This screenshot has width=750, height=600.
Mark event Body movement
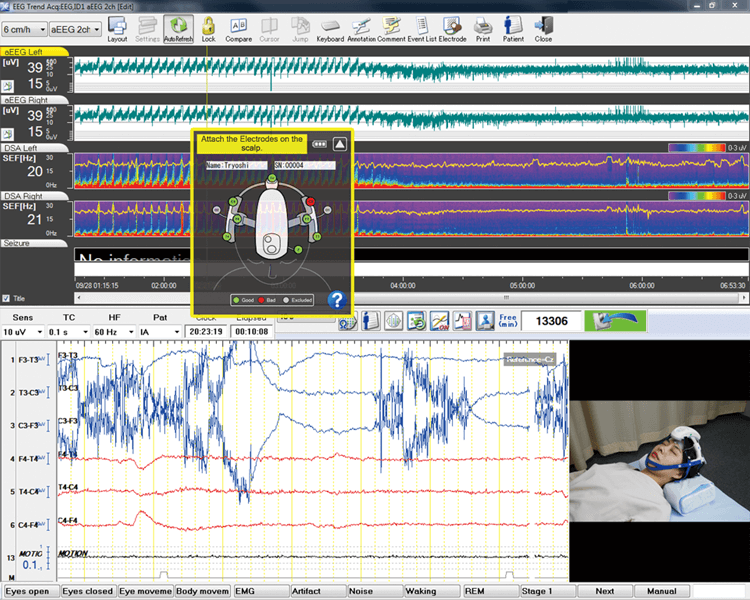coord(203,591)
